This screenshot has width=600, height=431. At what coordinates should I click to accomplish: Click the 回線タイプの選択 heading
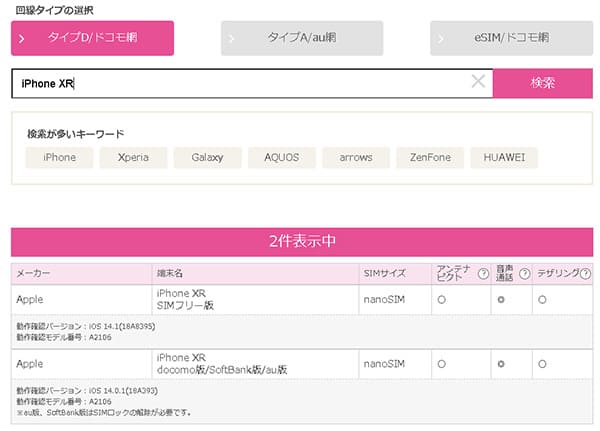[x=55, y=10]
